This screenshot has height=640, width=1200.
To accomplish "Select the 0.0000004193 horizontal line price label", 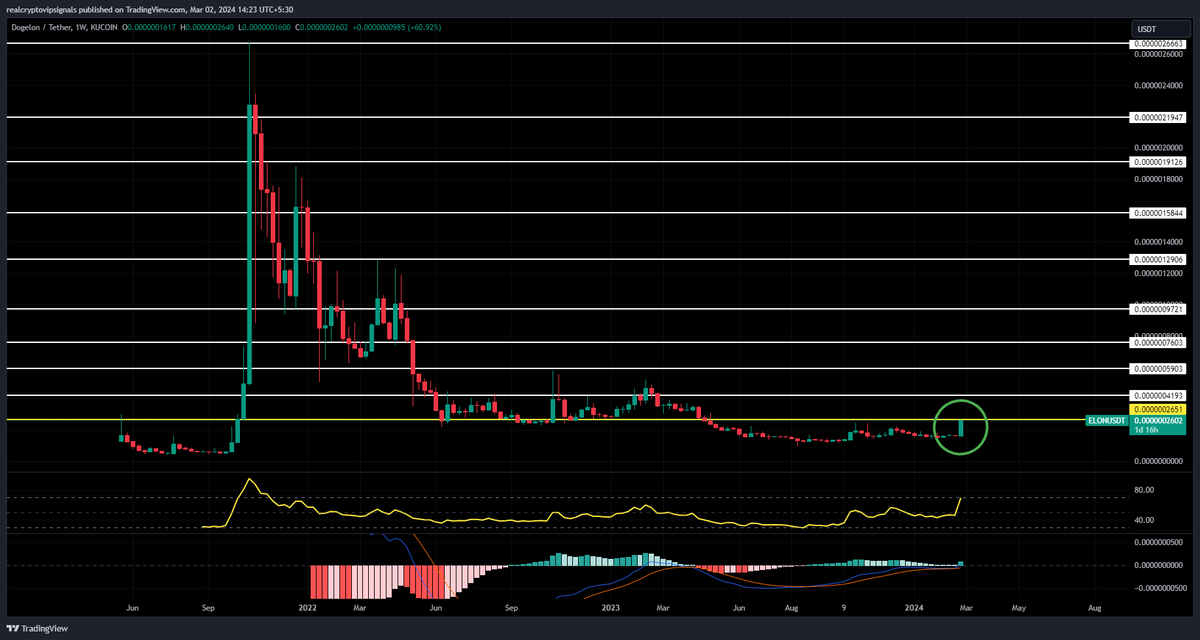I will pos(1158,396).
